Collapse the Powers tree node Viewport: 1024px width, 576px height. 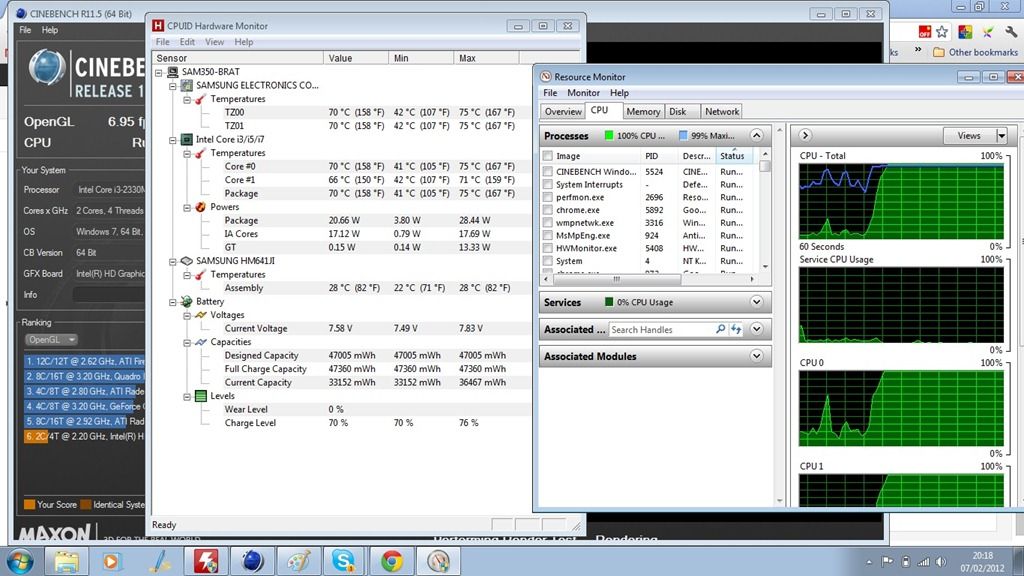[187, 207]
